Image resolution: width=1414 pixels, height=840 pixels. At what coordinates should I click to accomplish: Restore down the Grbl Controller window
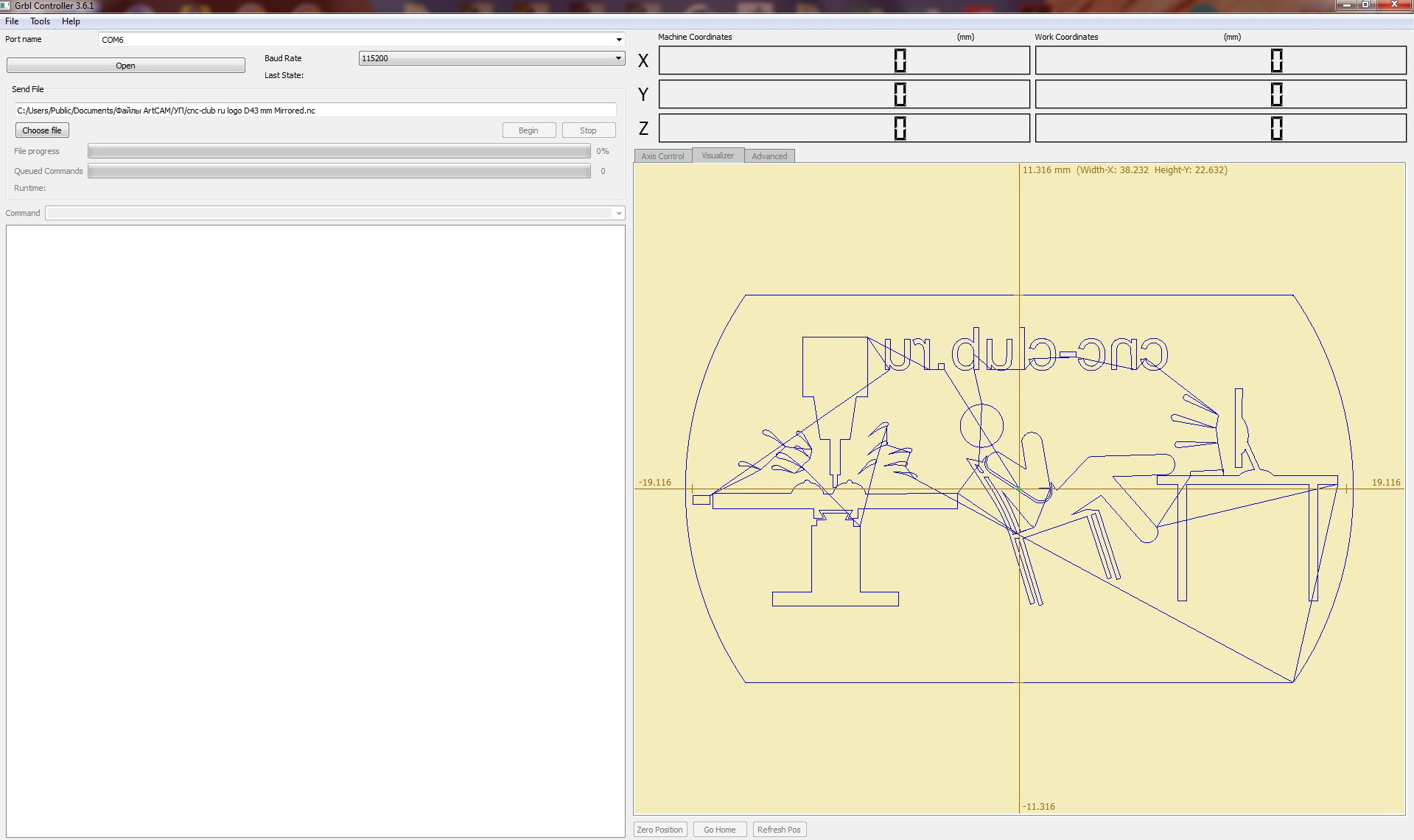[1366, 5]
